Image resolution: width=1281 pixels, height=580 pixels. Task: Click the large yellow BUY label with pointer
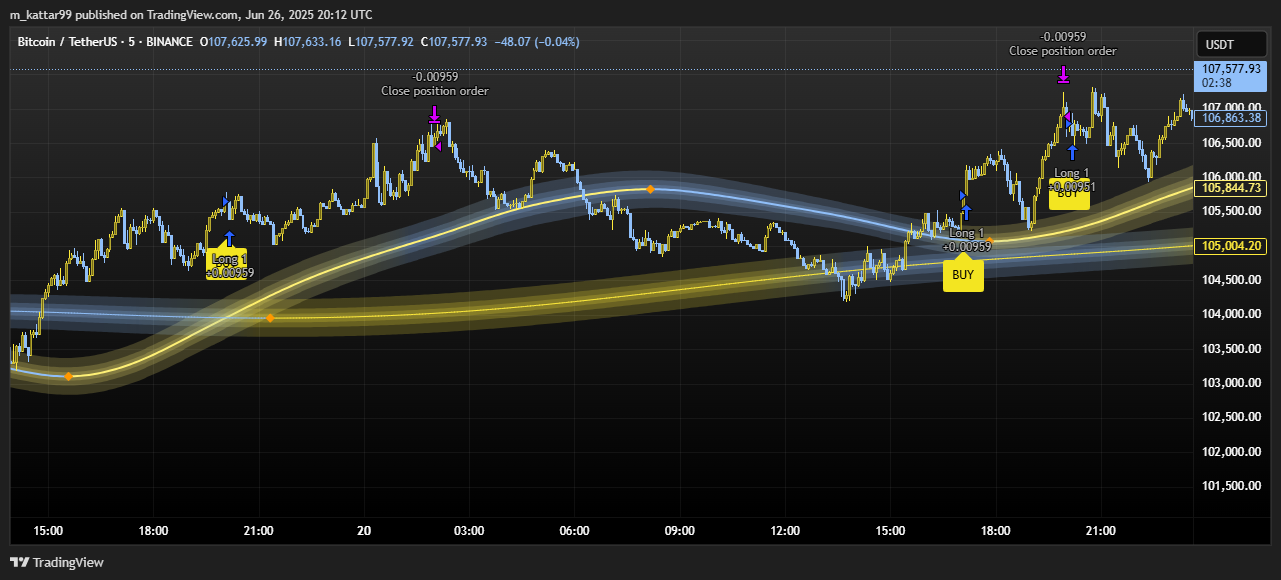coord(963,273)
